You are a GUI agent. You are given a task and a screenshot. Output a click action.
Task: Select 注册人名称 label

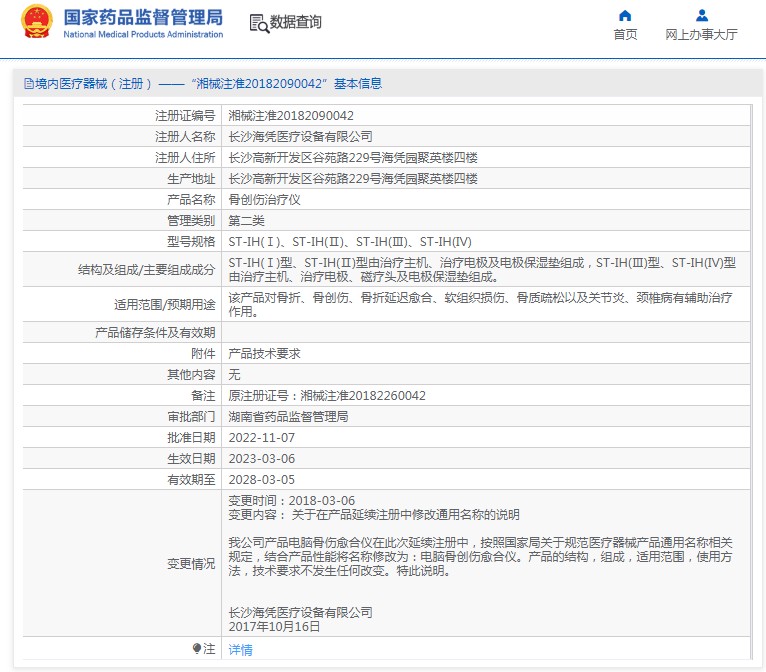[x=185, y=137]
